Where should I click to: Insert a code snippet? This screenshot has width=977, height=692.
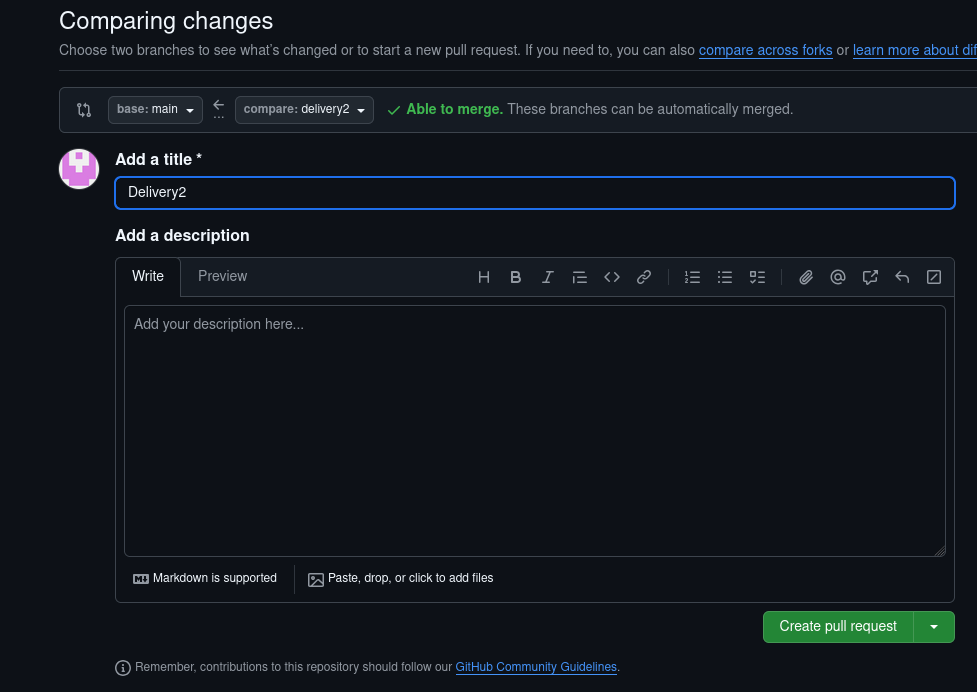pos(611,277)
